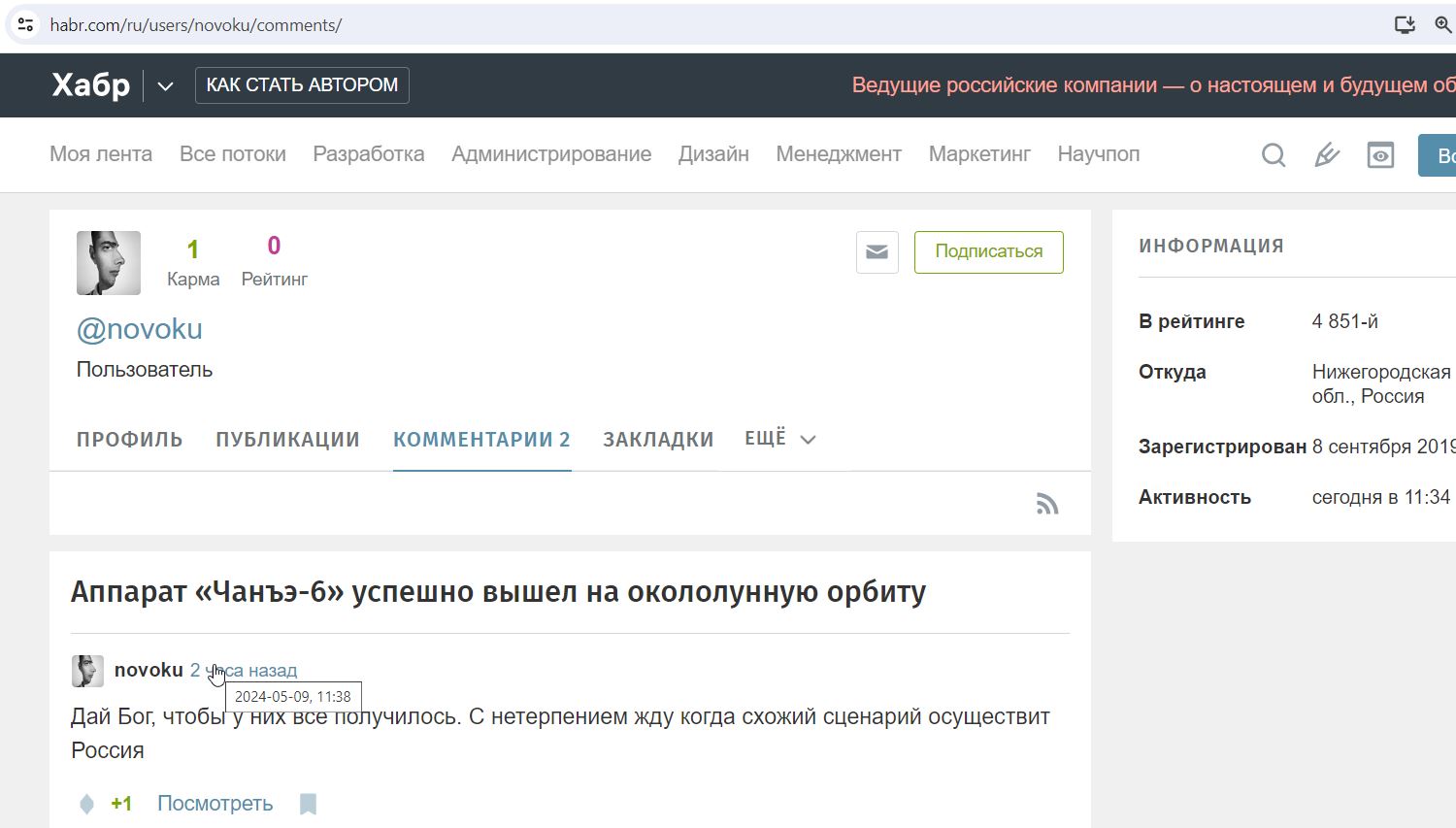Select the Дизайн stream
Screen dimensions: 1456x828
pyautogui.click(x=713, y=154)
